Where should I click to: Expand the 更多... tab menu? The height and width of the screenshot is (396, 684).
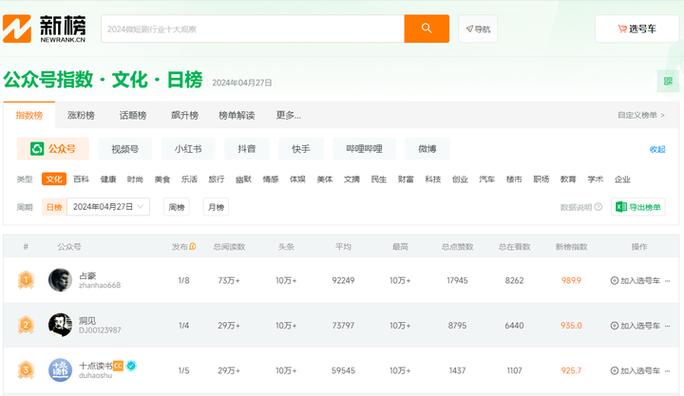tap(288, 115)
